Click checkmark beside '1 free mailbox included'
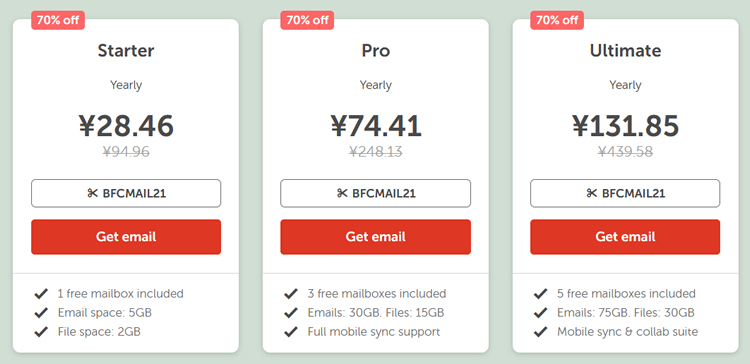 point(41,293)
